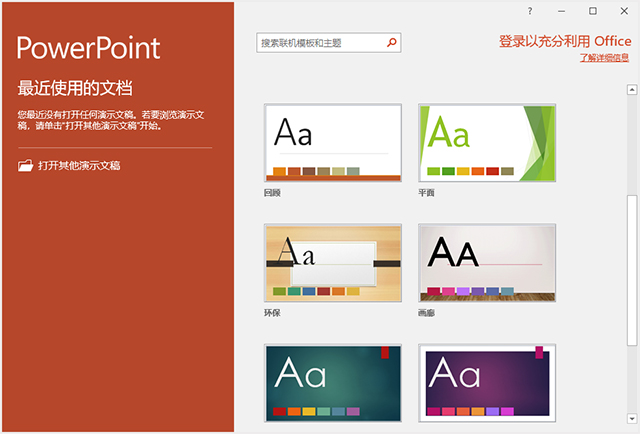The width and height of the screenshot is (640, 434).
Task: Click the 最近使用的文档 heading
Action: pos(75,88)
